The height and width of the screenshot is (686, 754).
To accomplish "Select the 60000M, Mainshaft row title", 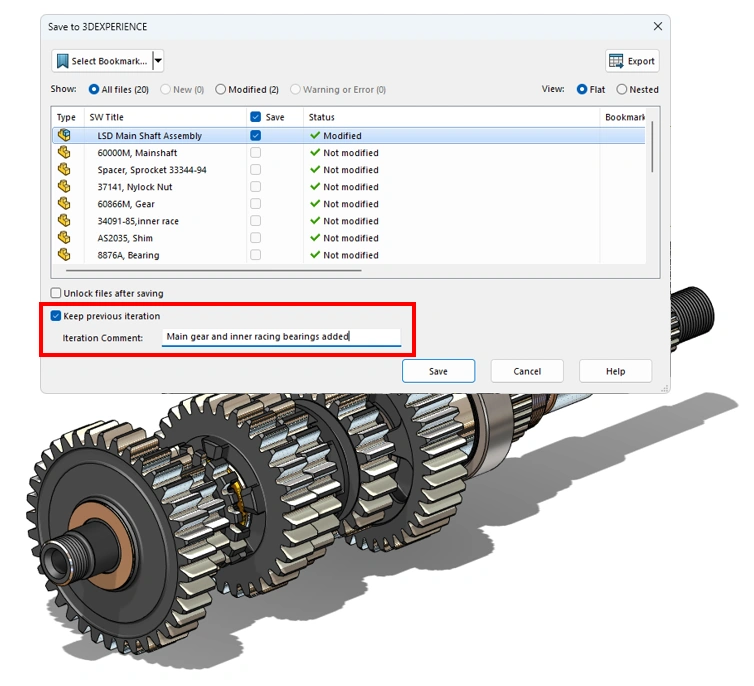I will click(137, 153).
